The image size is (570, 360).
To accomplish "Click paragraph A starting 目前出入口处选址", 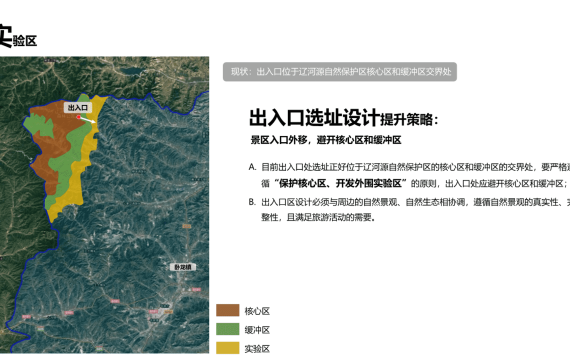I will (x=409, y=175).
